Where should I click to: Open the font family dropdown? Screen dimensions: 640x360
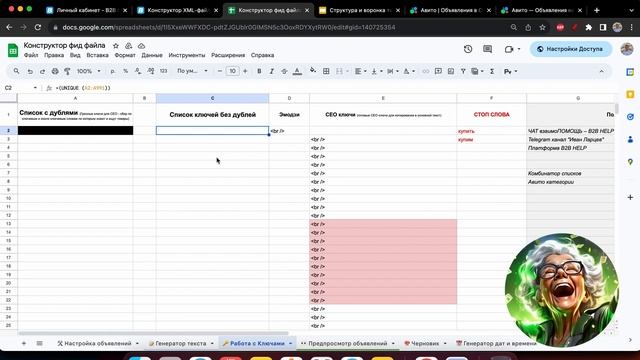(x=192, y=71)
